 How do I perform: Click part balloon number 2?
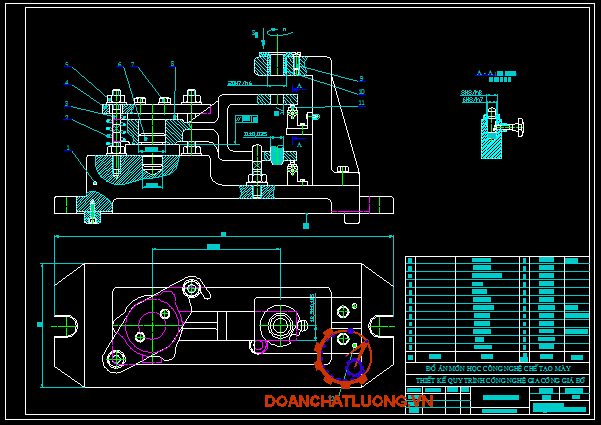(67, 118)
